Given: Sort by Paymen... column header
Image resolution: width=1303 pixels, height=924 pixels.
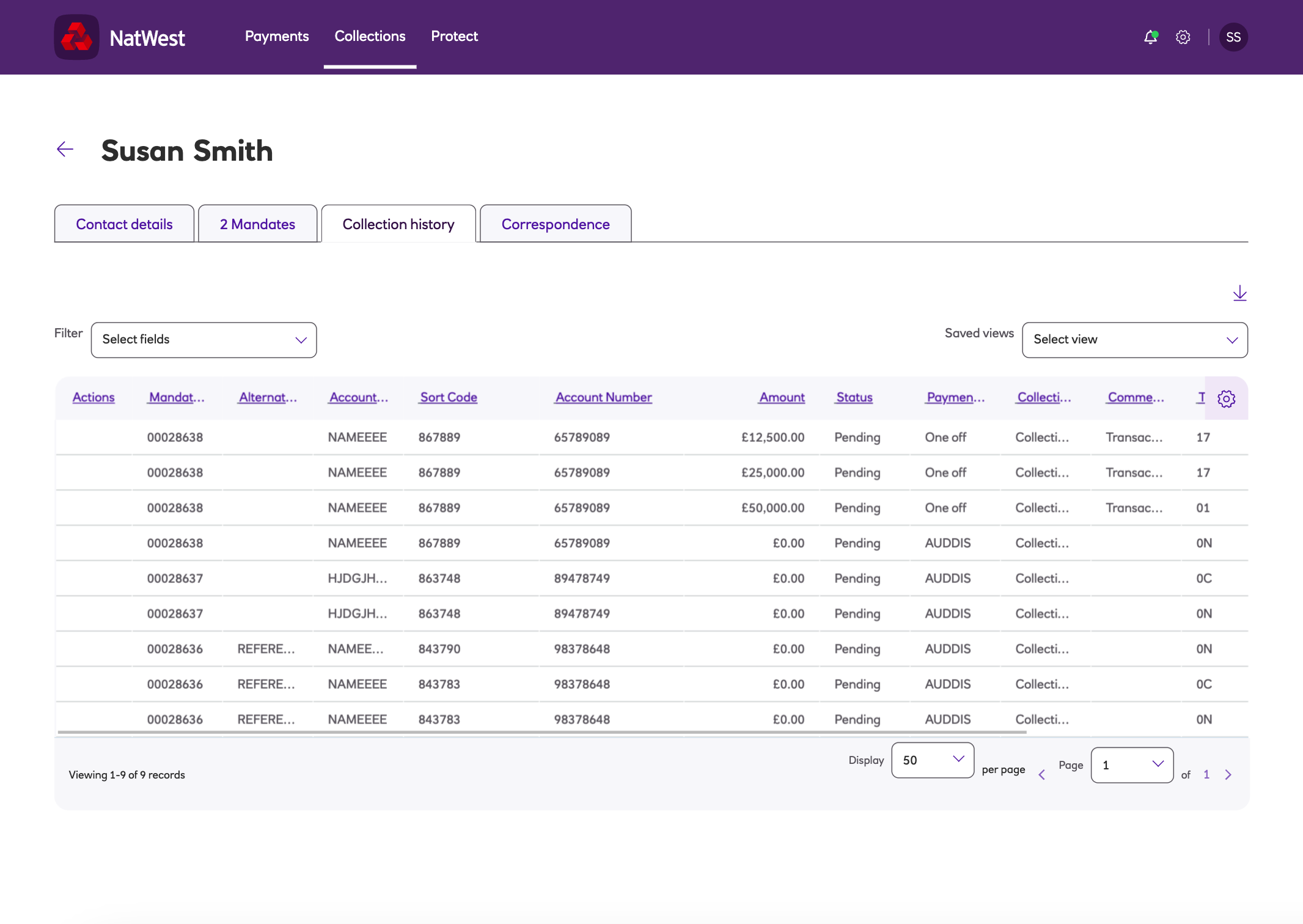Looking at the screenshot, I should [x=955, y=397].
